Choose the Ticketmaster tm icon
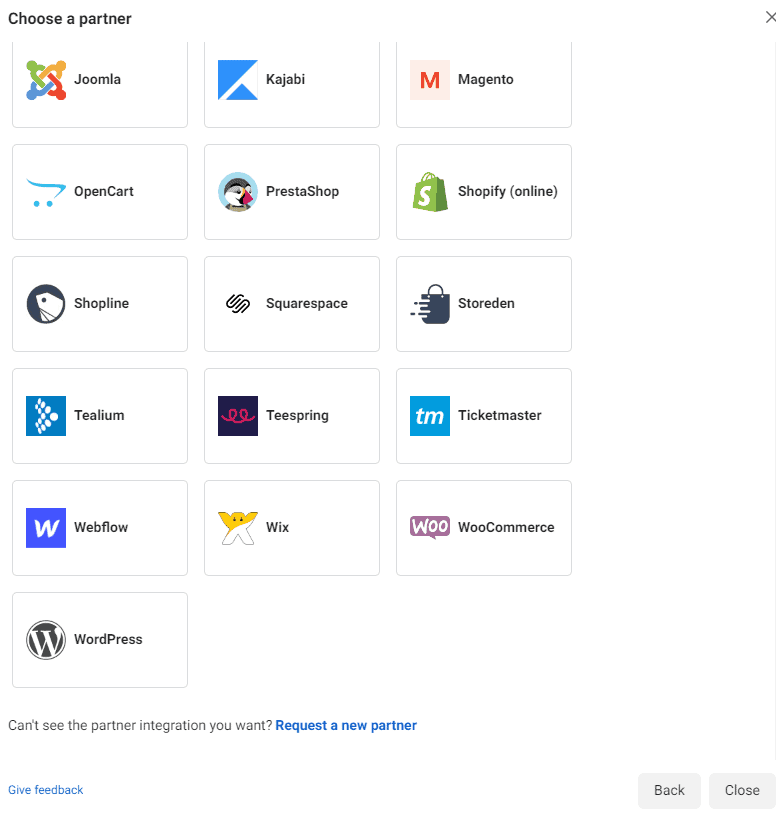The height and width of the screenshot is (814, 776). [430, 416]
